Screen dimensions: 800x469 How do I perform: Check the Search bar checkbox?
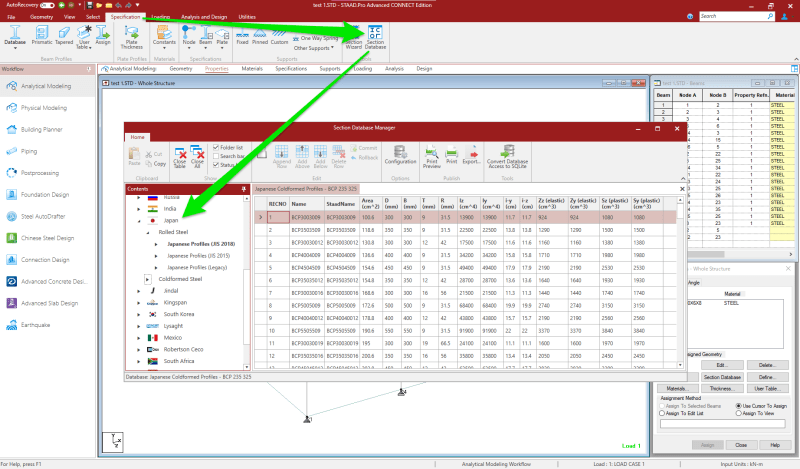click(216, 156)
